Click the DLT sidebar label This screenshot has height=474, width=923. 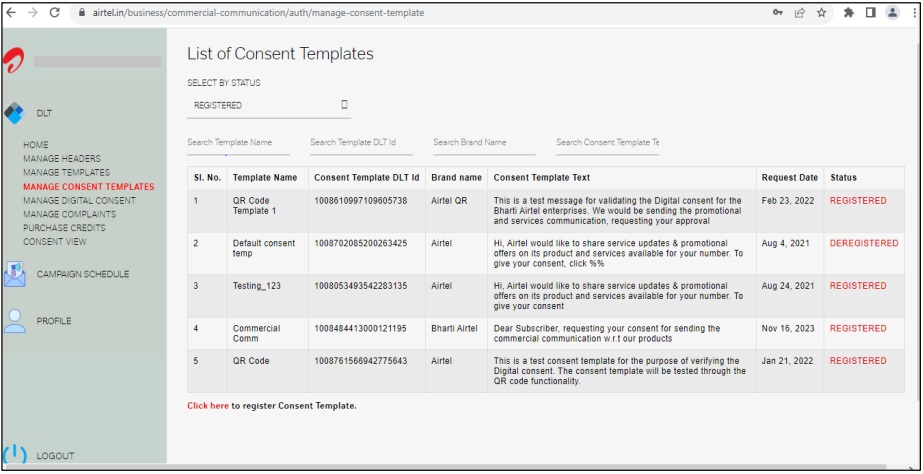point(44,114)
